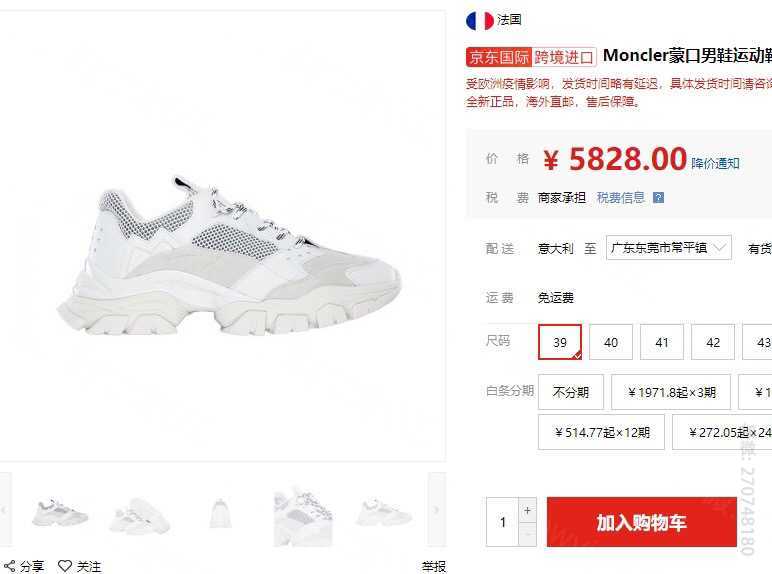Select the shoe bag thumbnail image

pos(220,512)
